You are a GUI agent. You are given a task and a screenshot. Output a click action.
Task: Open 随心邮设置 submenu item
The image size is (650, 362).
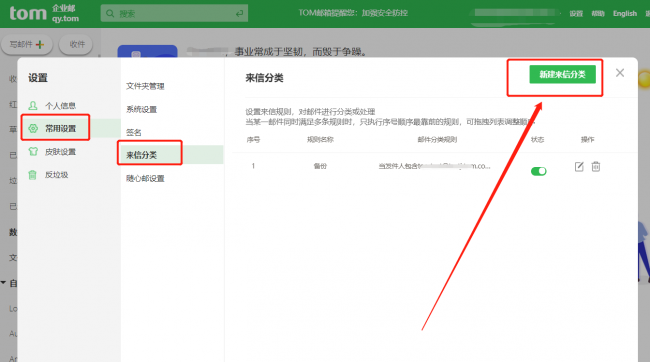pos(145,179)
